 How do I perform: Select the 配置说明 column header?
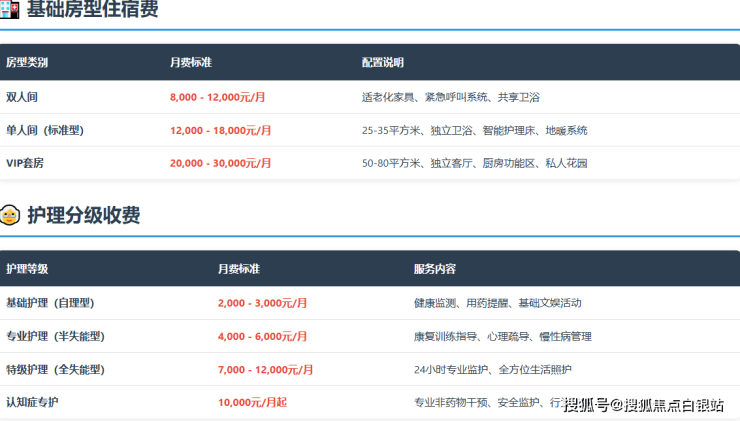coord(383,63)
